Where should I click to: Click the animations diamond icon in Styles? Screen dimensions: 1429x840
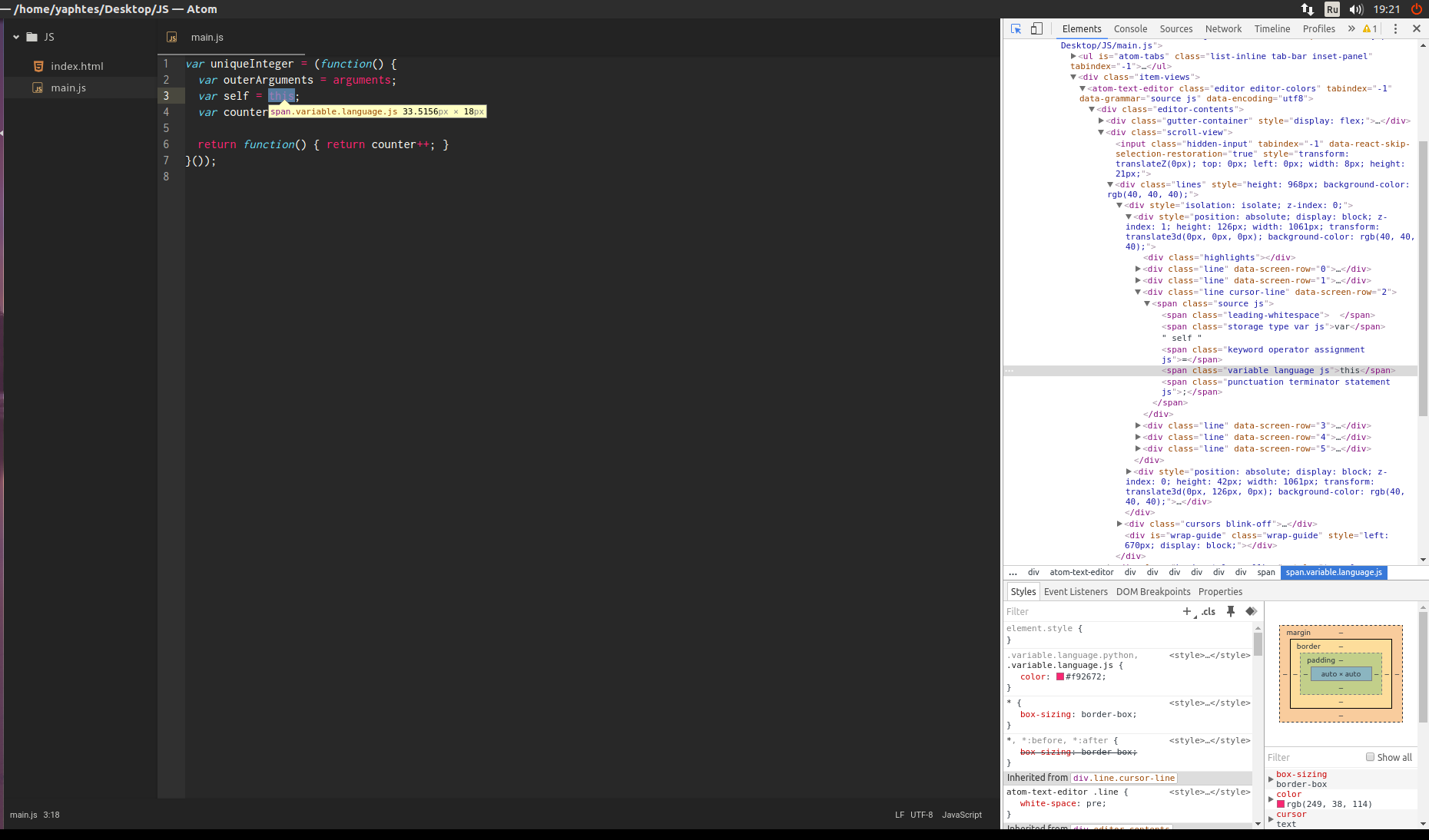pyautogui.click(x=1251, y=611)
